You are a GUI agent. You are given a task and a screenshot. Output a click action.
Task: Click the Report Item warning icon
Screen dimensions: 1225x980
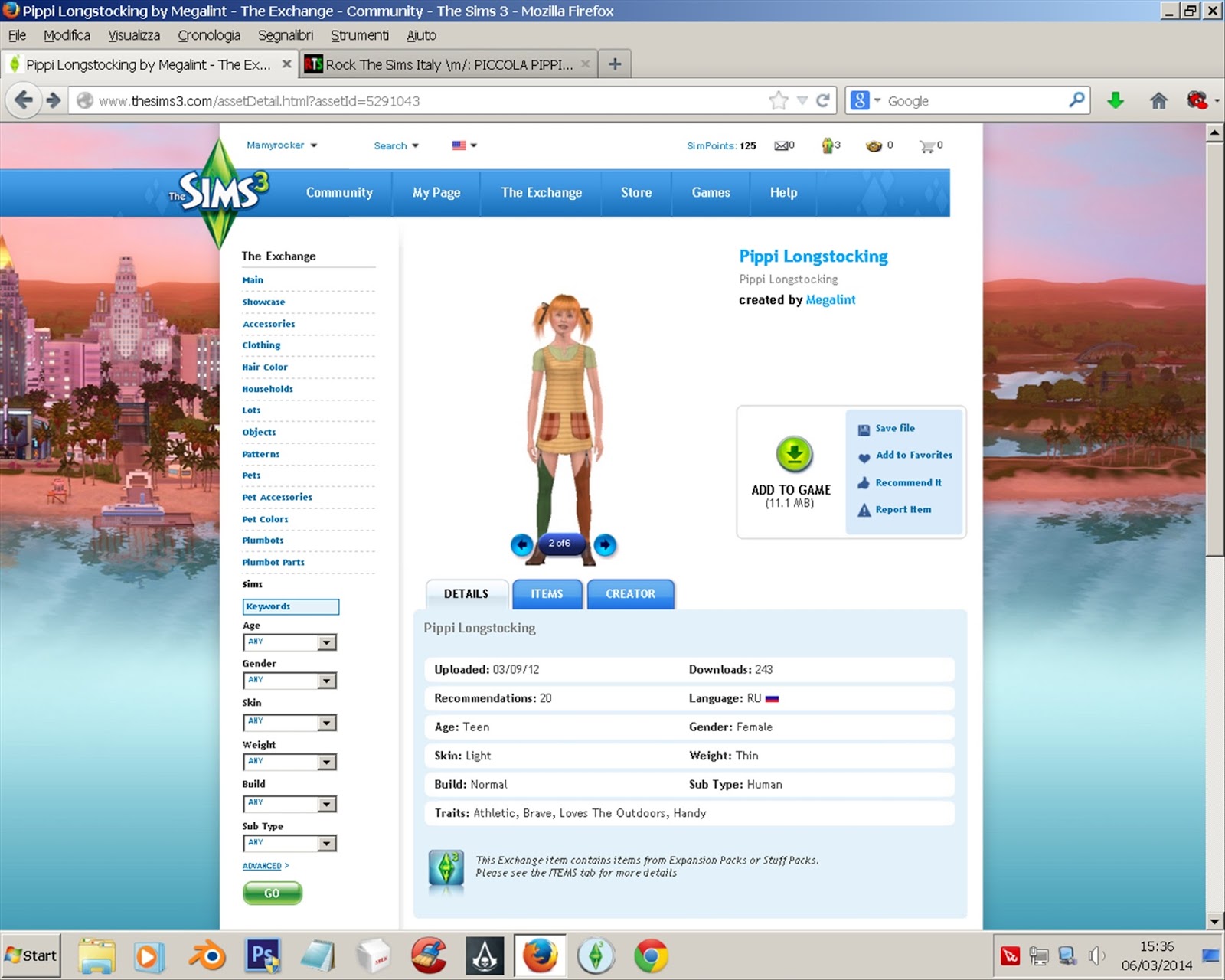864,510
